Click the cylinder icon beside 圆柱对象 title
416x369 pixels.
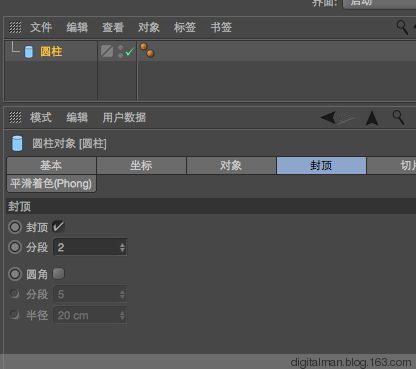pyautogui.click(x=17, y=144)
